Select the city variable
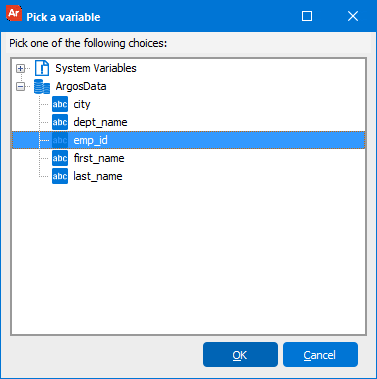This screenshot has height=379, width=377. pyautogui.click(x=82, y=104)
